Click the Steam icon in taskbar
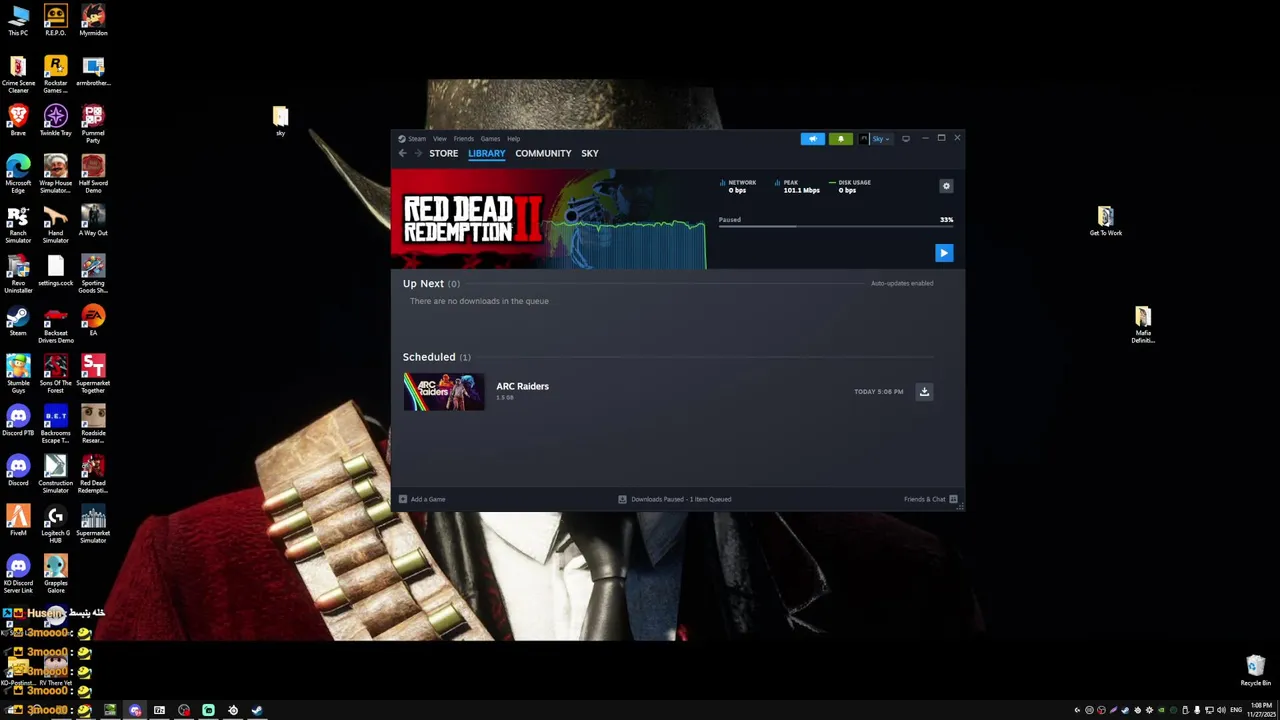The image size is (1280, 720). [257, 710]
